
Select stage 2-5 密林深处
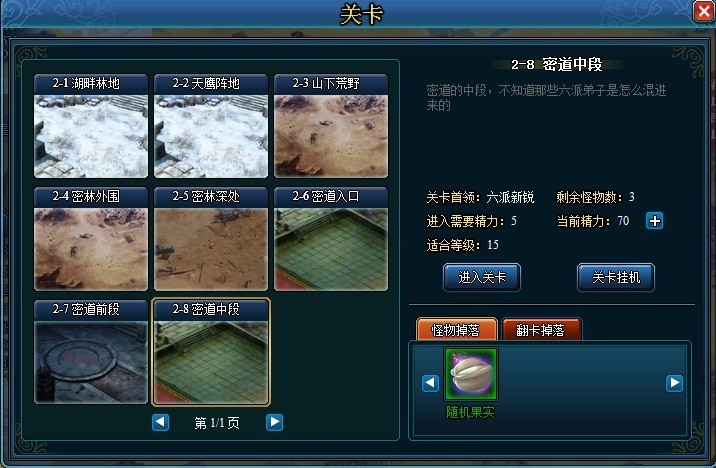(211, 239)
